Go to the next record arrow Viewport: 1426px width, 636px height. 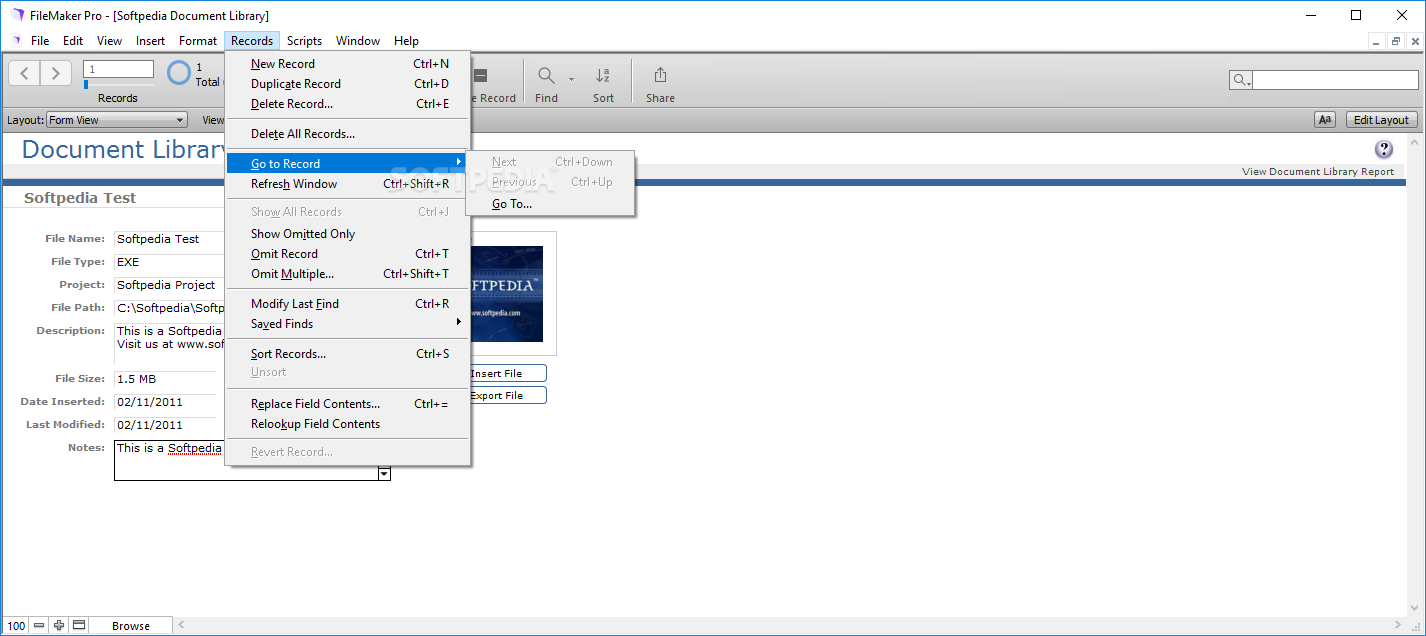(56, 73)
